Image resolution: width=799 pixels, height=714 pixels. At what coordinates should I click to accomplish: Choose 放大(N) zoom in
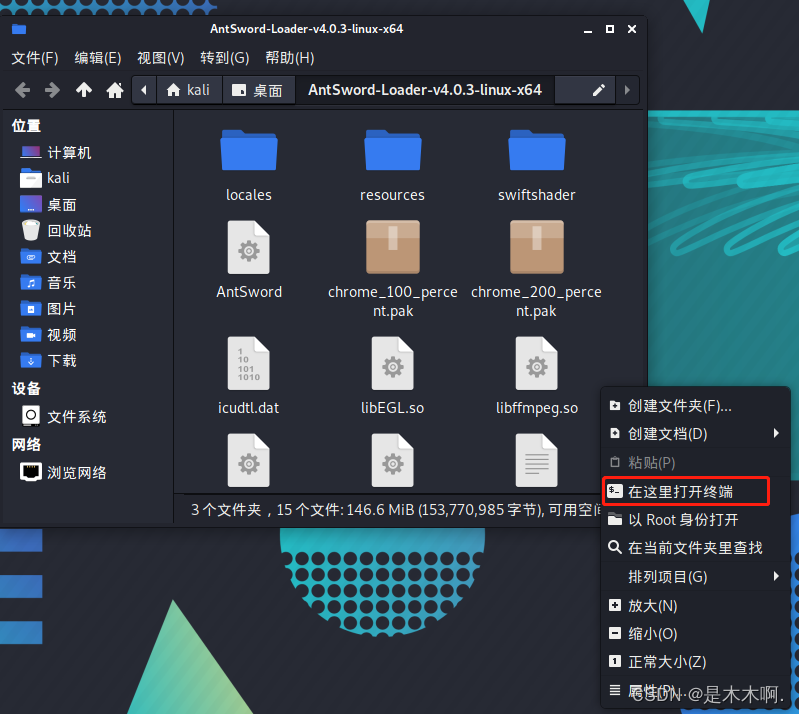tap(696, 605)
